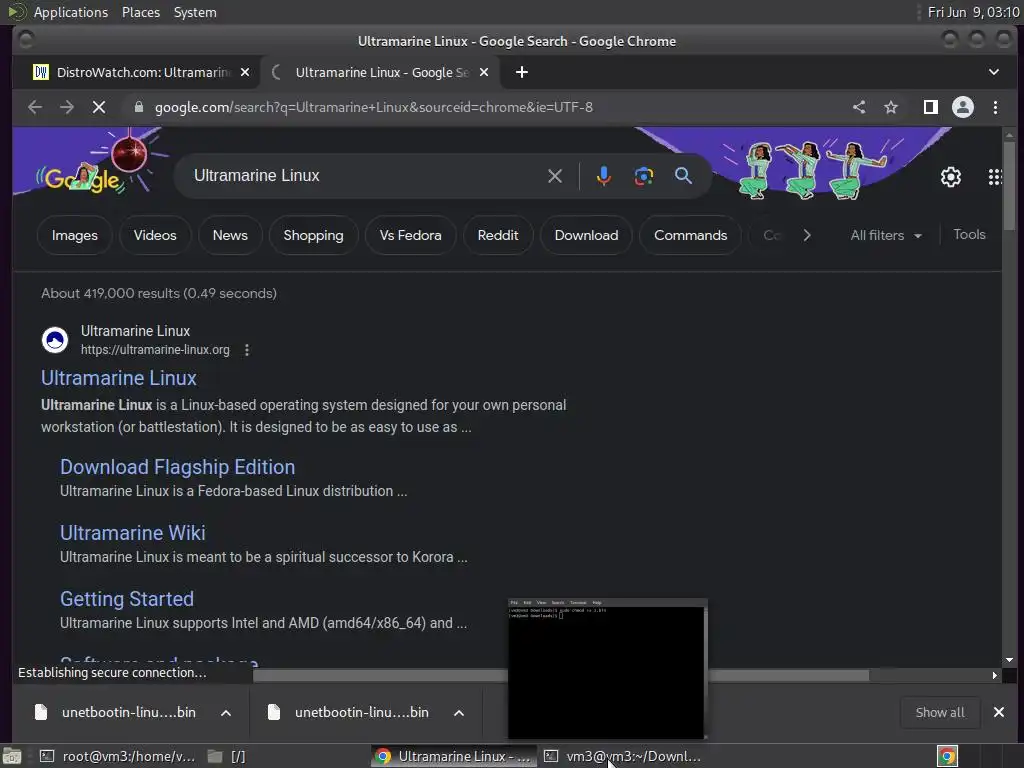Open Google quick settings gear
The width and height of the screenshot is (1024, 768).
click(950, 177)
